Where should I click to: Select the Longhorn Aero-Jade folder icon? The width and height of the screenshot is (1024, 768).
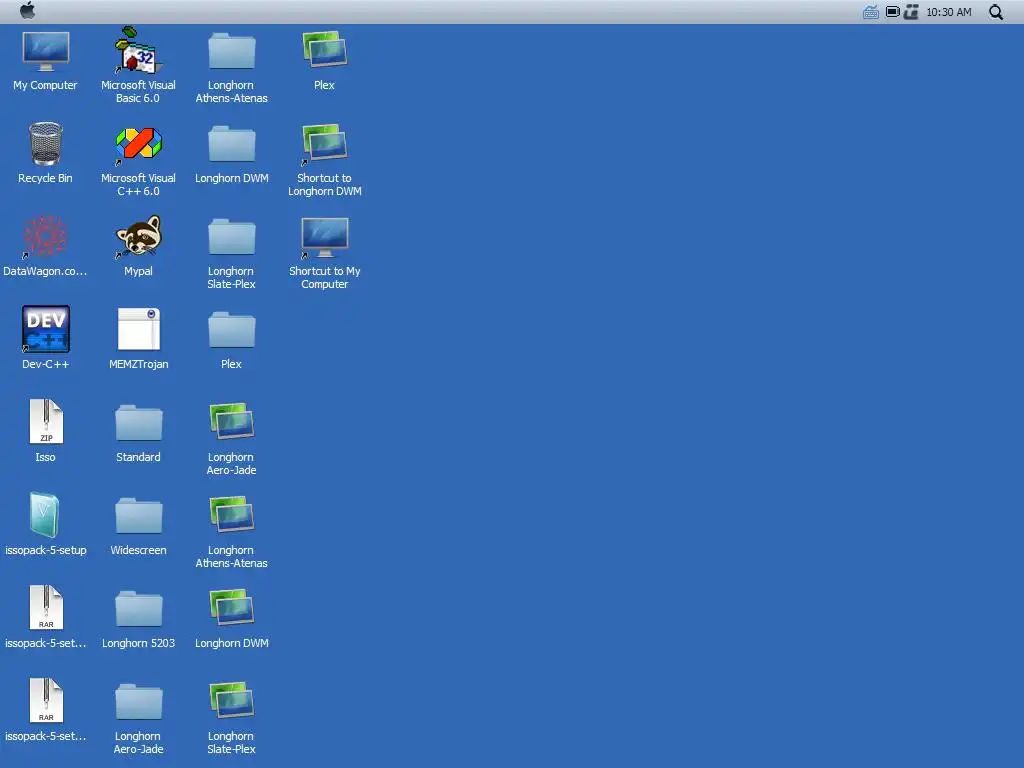[138, 702]
